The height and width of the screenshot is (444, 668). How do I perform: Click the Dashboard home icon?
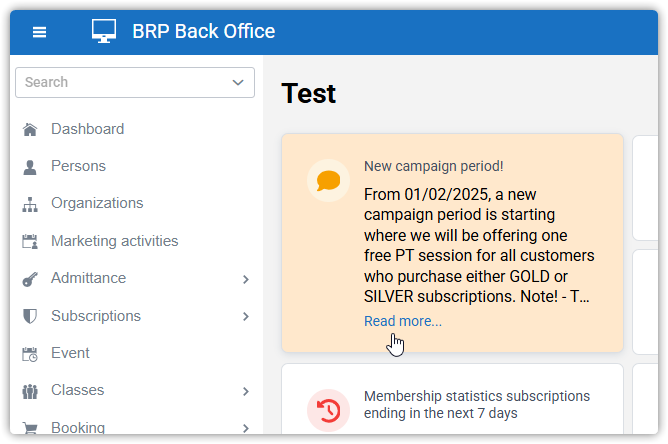pyautogui.click(x=30, y=129)
